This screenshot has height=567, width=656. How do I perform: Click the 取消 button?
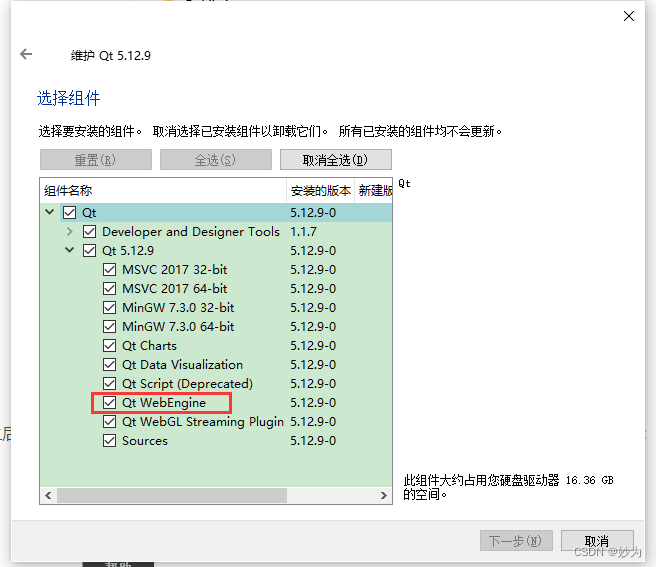click(597, 541)
